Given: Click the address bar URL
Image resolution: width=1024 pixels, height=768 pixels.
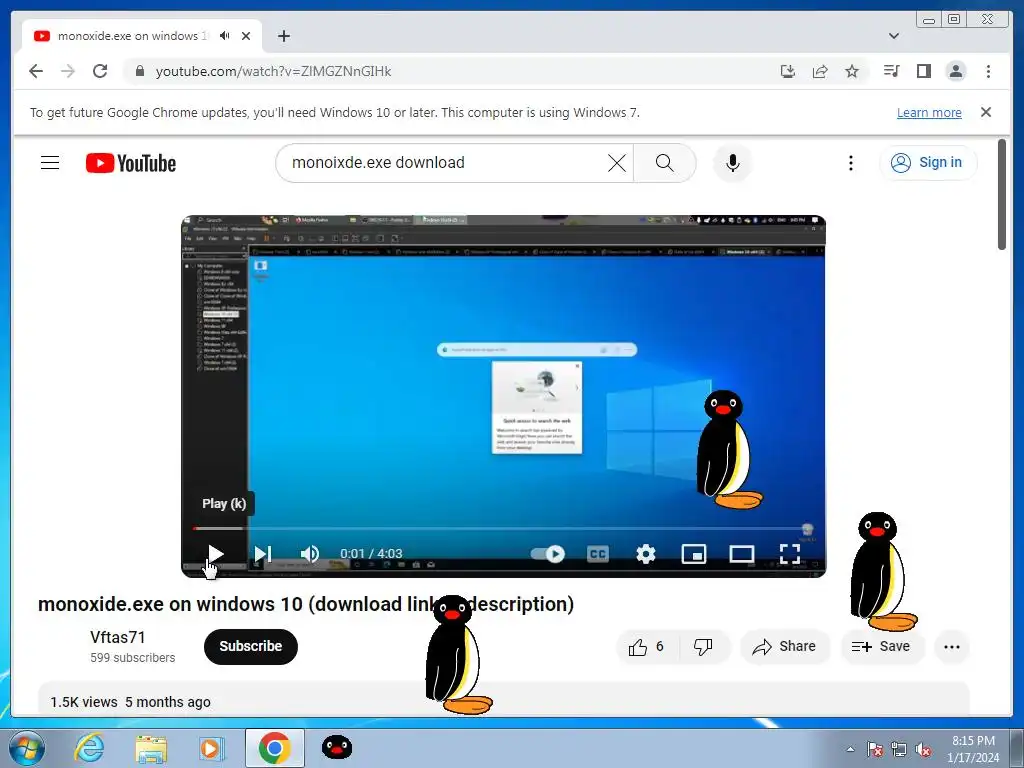Looking at the screenshot, I should coord(273,71).
